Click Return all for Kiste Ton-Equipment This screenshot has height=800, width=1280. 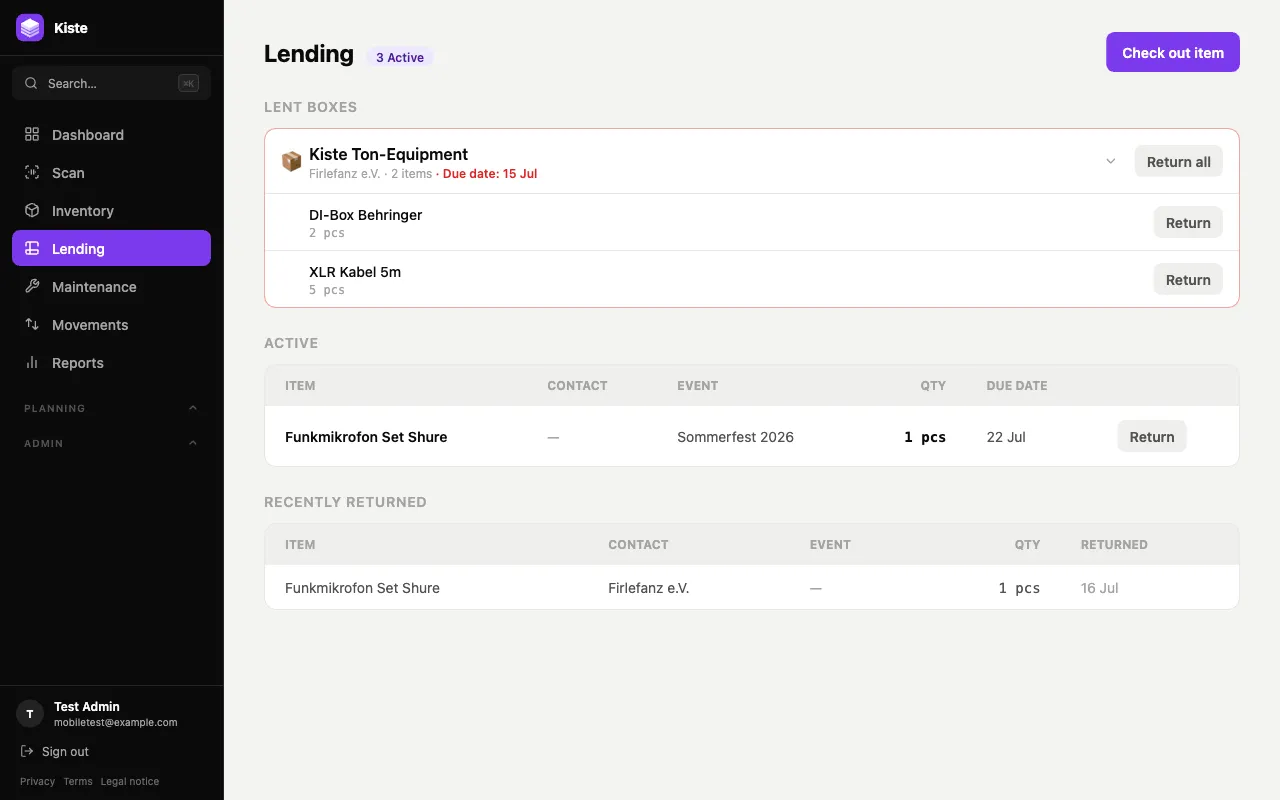coord(1178,161)
